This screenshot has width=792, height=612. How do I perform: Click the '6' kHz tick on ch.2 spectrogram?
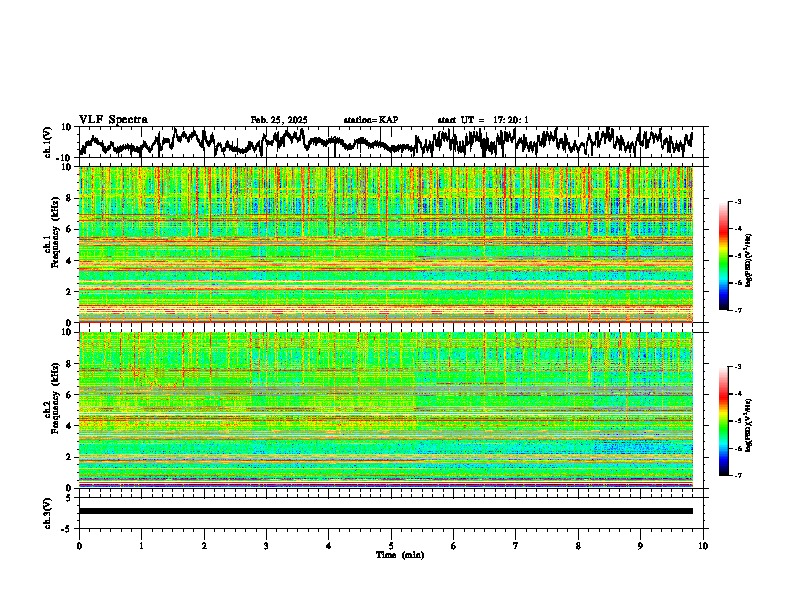[x=70, y=395]
